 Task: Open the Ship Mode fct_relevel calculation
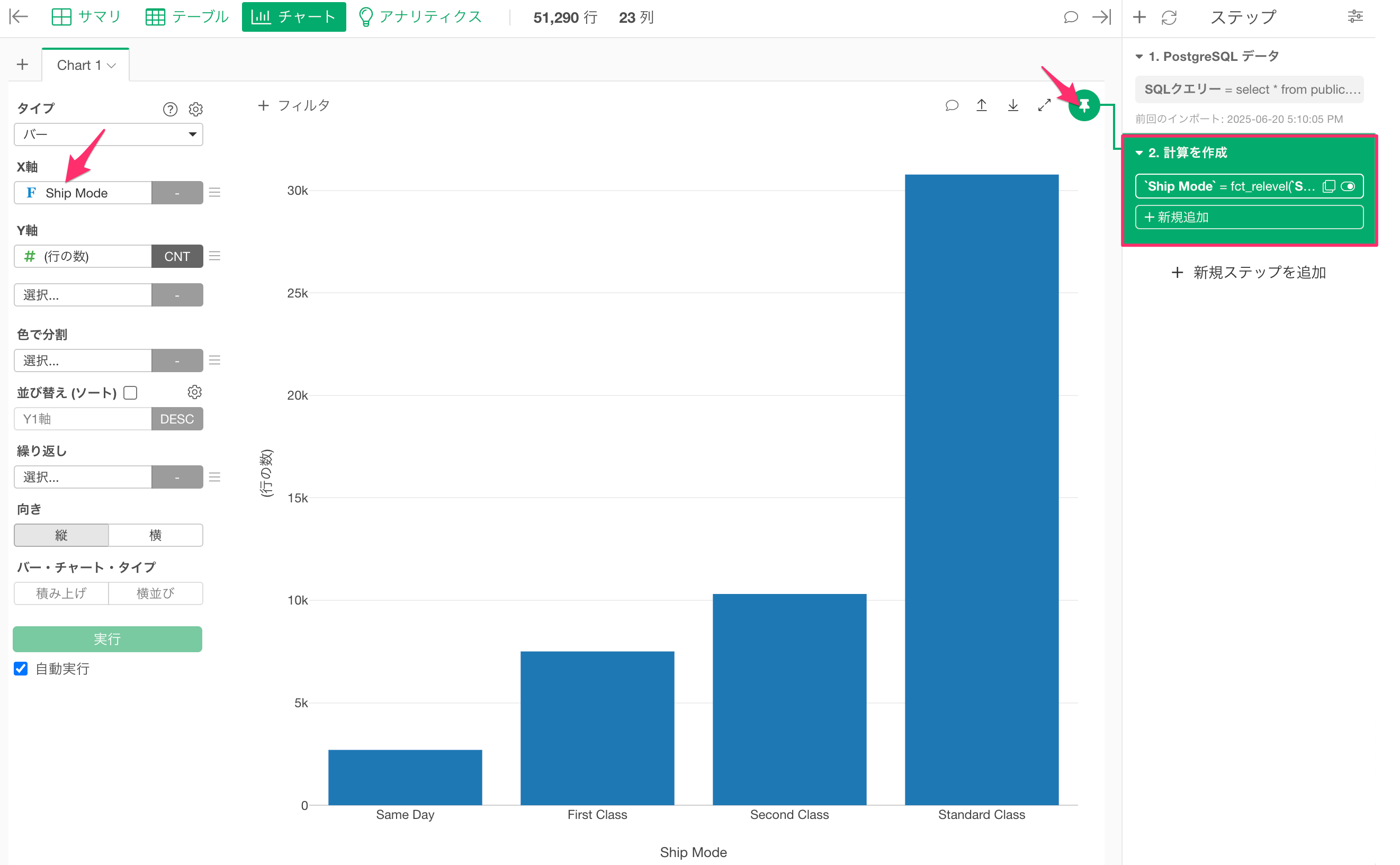coord(1230,186)
